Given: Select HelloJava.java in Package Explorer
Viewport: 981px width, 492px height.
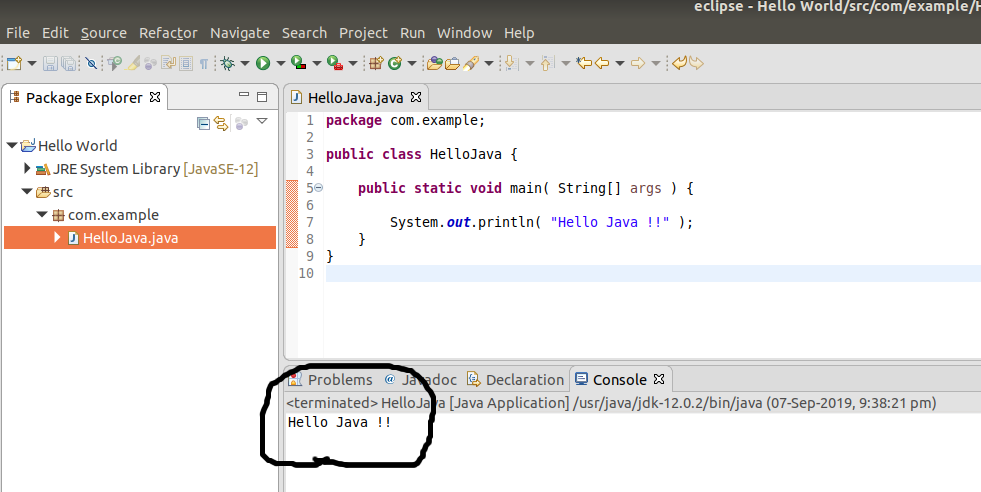Looking at the screenshot, I should click(140, 238).
